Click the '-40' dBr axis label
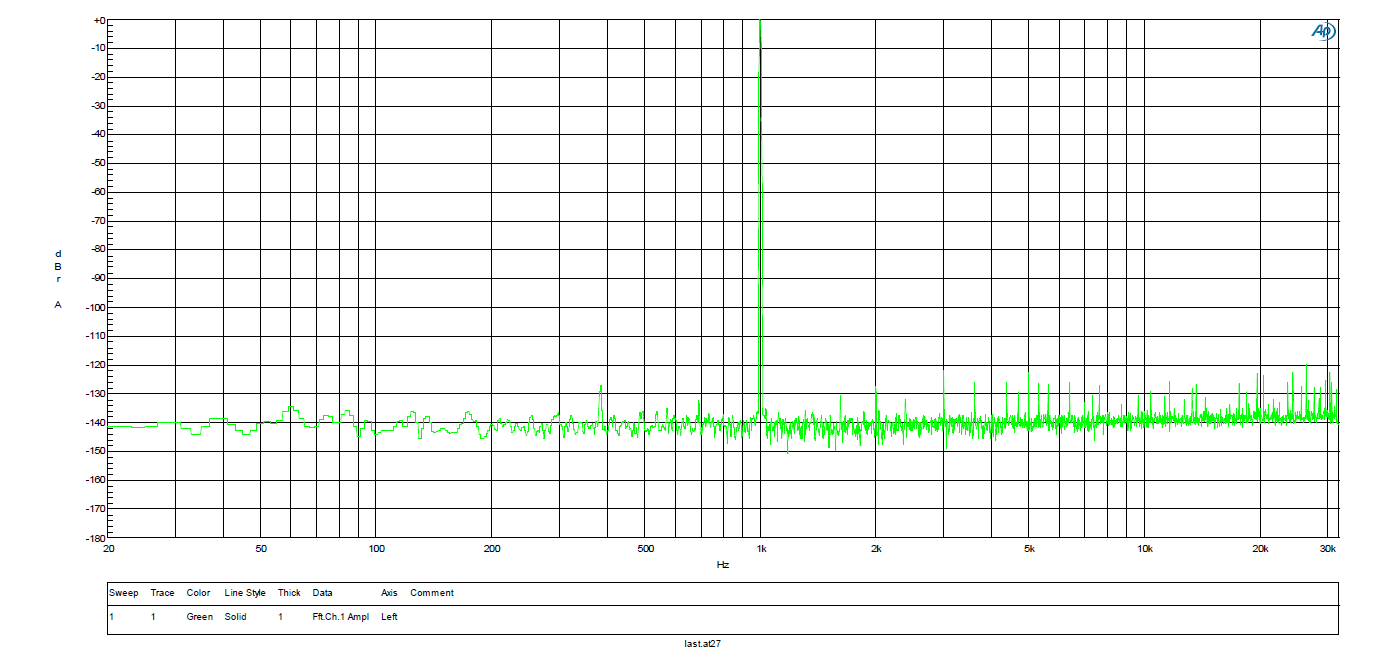This screenshot has height=666, width=1387. point(98,135)
